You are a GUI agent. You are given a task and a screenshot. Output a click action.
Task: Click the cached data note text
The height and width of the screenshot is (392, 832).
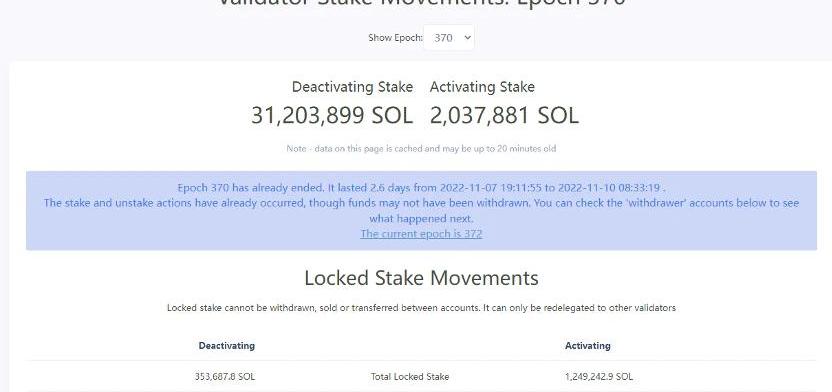(x=421, y=149)
